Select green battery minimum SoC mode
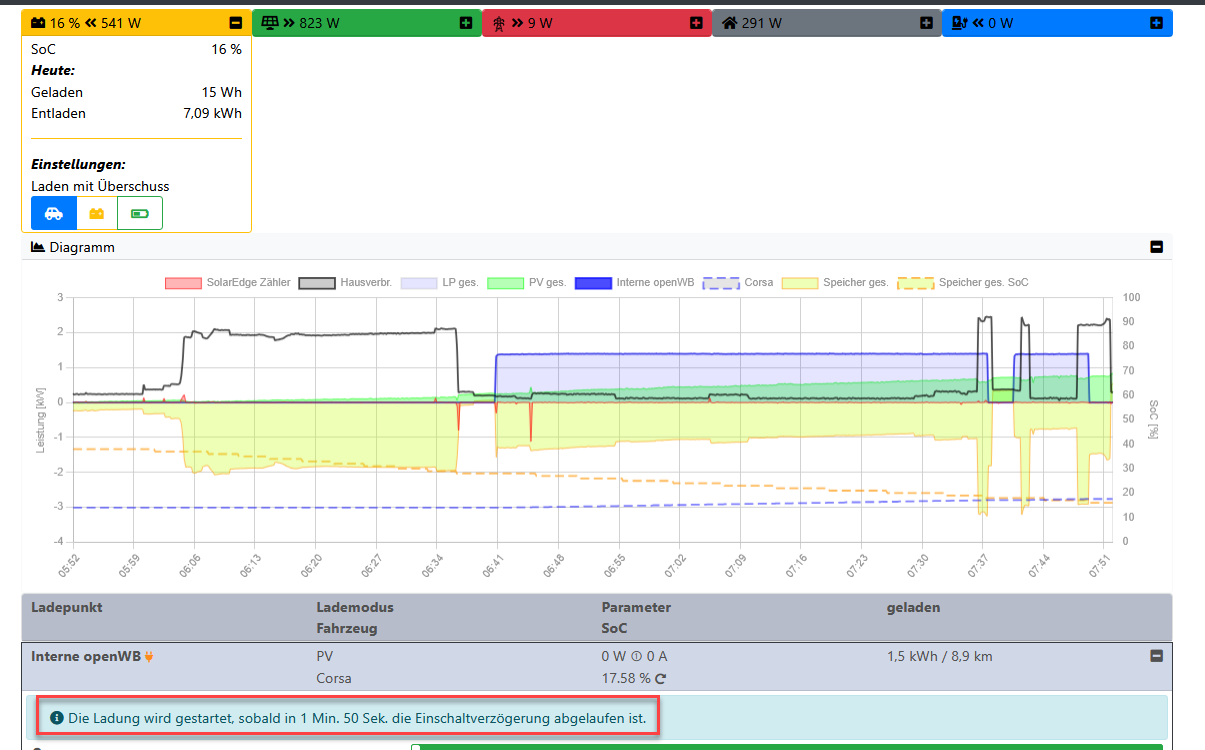 tap(140, 213)
